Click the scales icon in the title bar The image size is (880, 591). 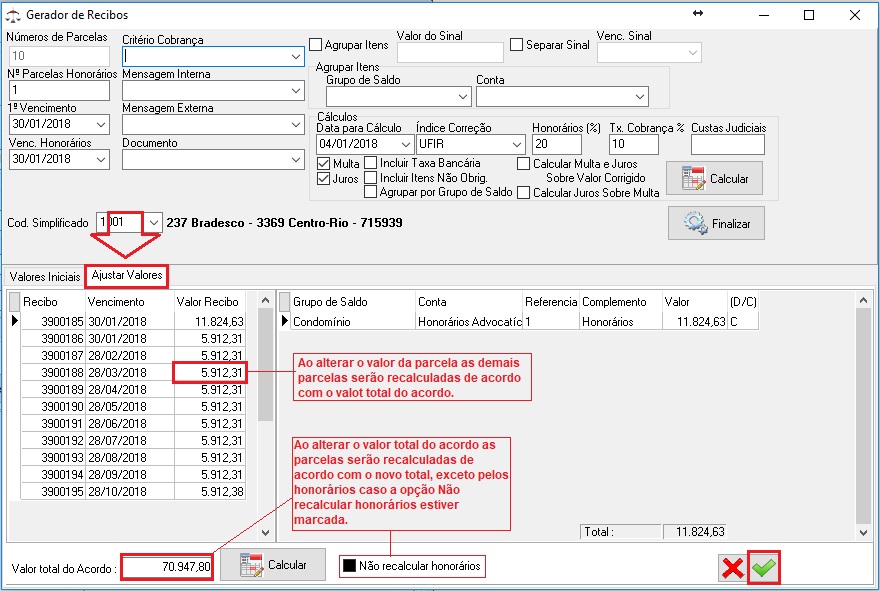click(12, 15)
